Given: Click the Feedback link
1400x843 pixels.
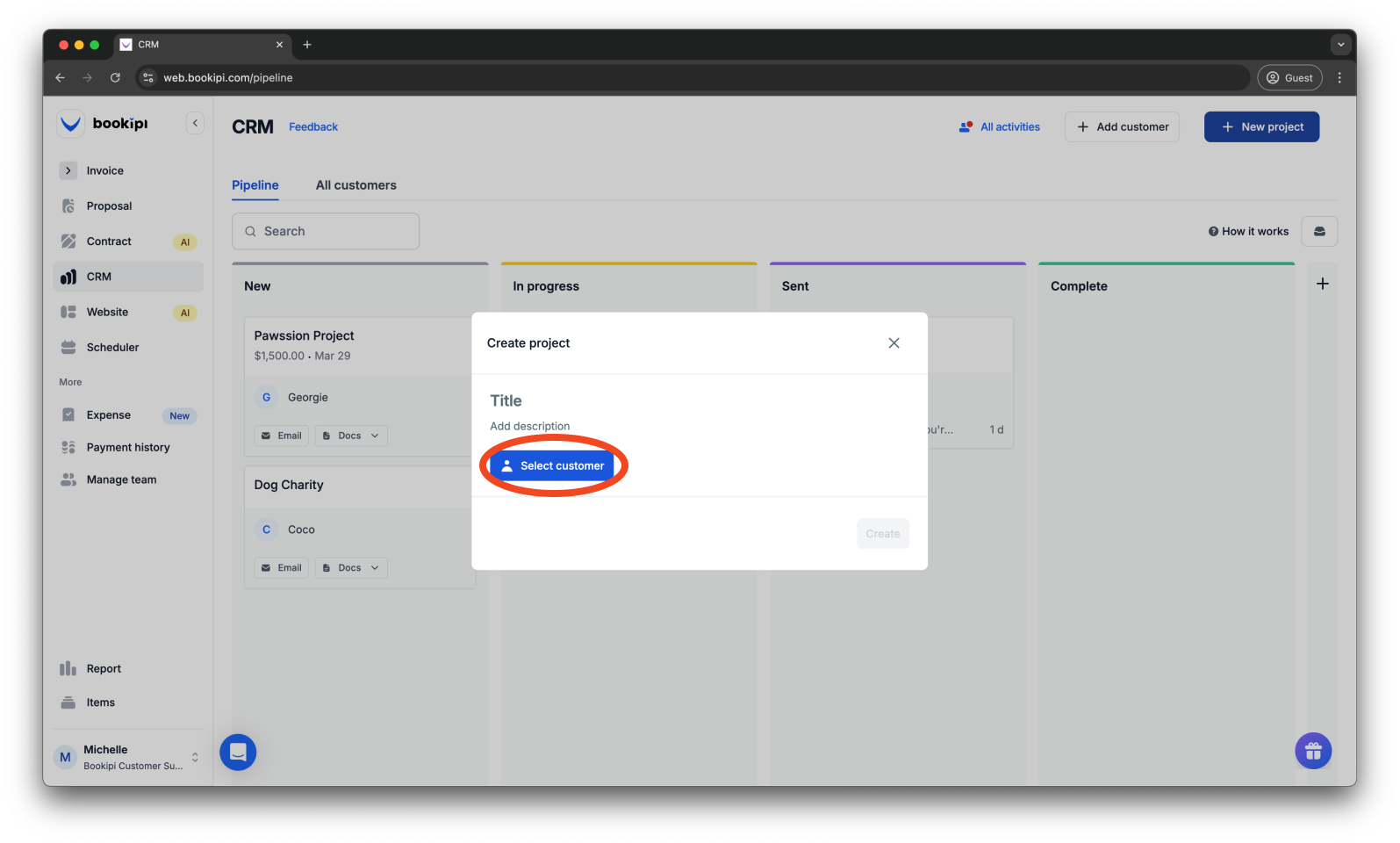Looking at the screenshot, I should point(313,127).
